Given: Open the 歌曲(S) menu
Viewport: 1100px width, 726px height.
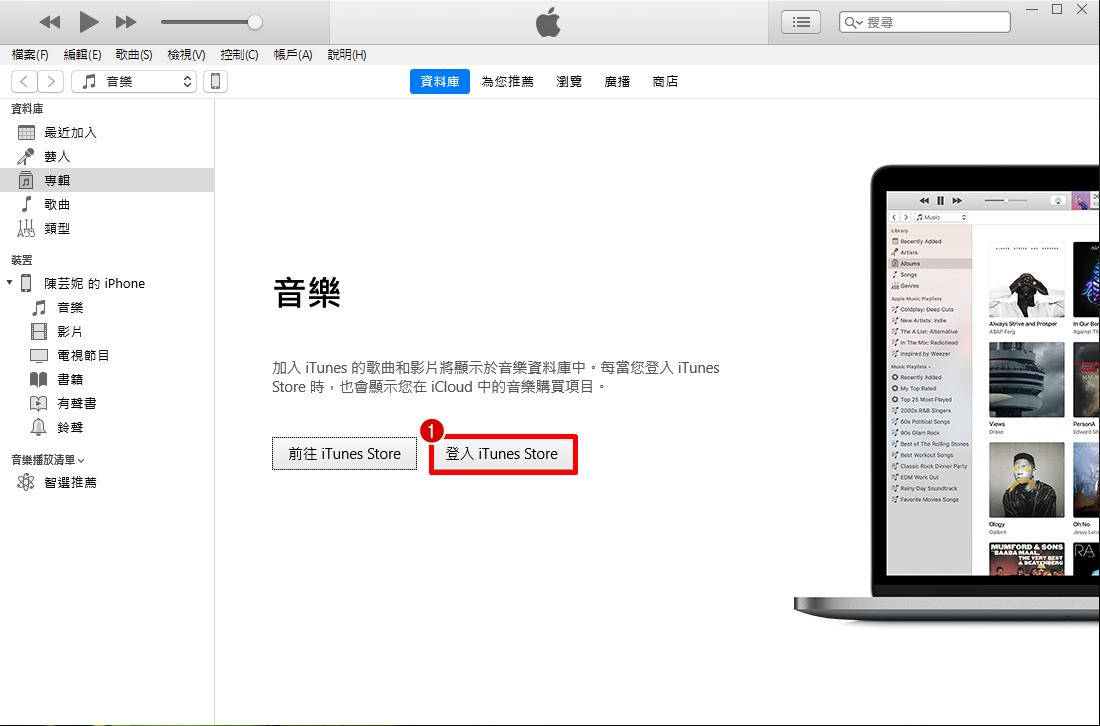Looking at the screenshot, I should [x=134, y=55].
